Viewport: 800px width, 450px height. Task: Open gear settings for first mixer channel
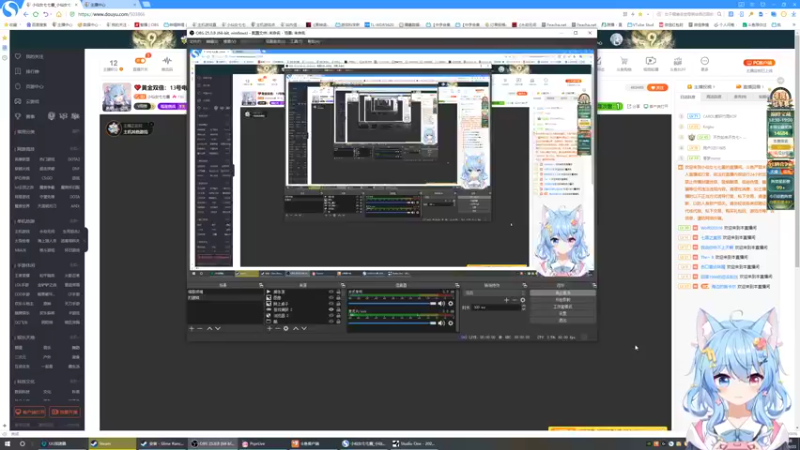tap(451, 304)
